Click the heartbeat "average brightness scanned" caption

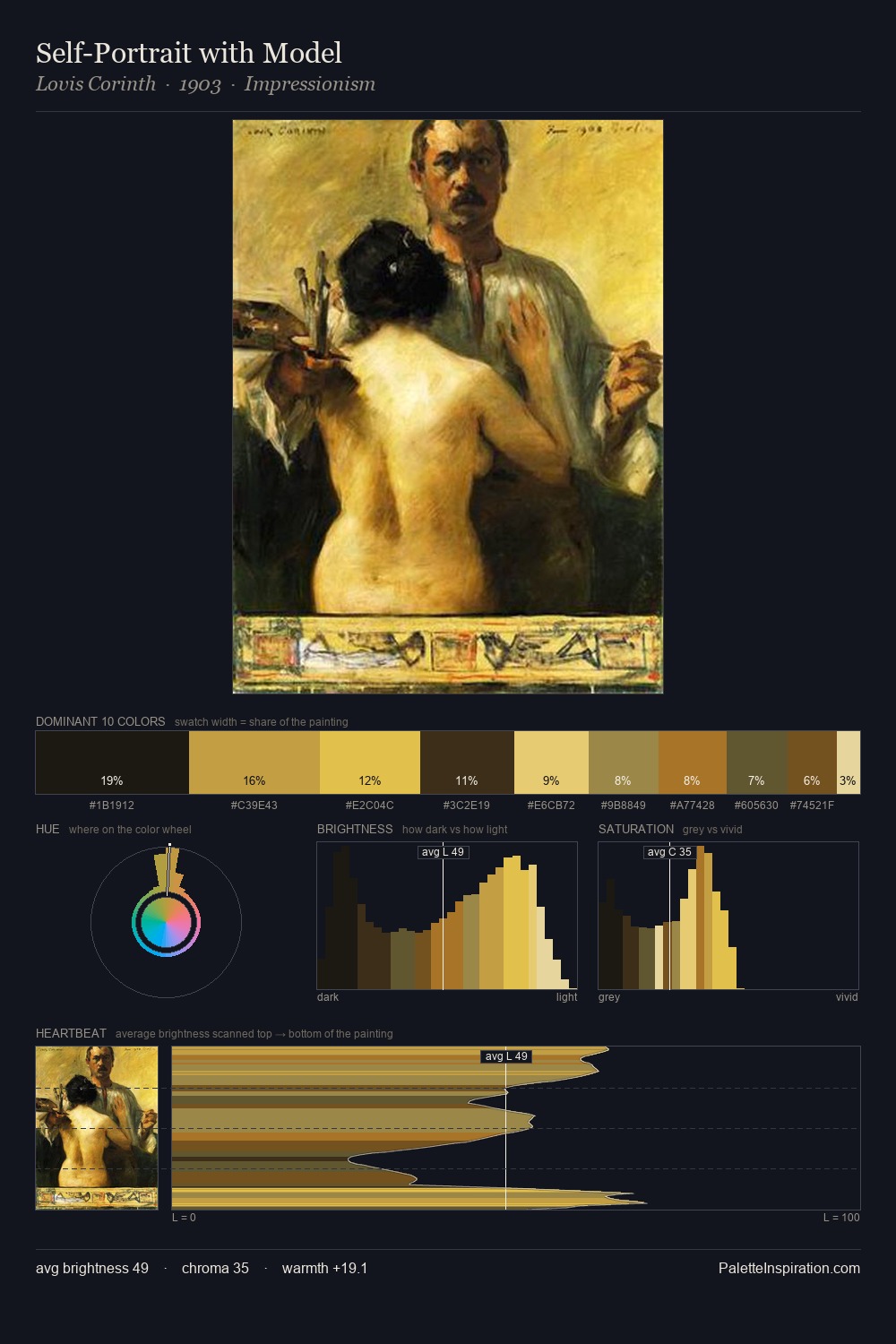(254, 1034)
